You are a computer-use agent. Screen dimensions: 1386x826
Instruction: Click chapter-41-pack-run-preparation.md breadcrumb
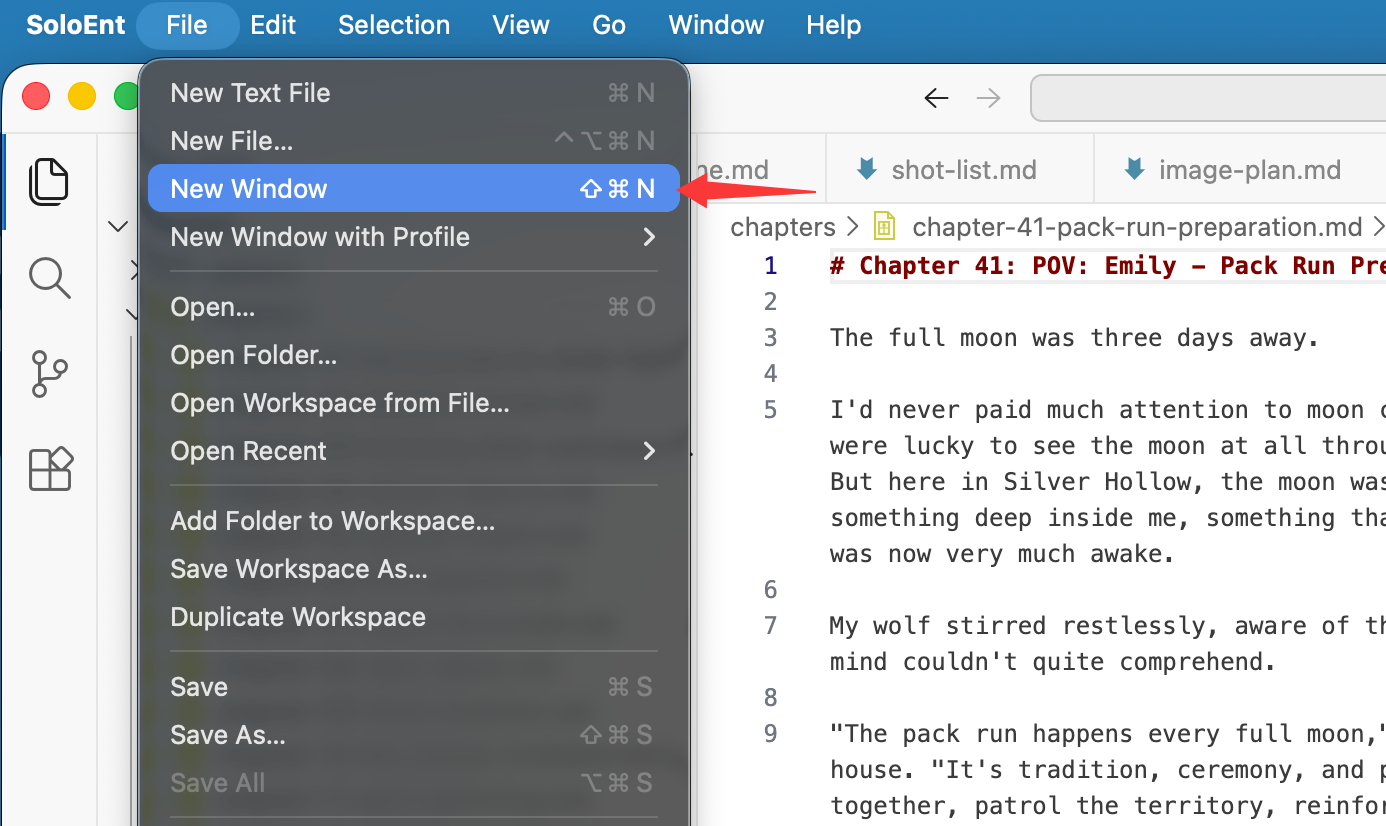(1137, 227)
